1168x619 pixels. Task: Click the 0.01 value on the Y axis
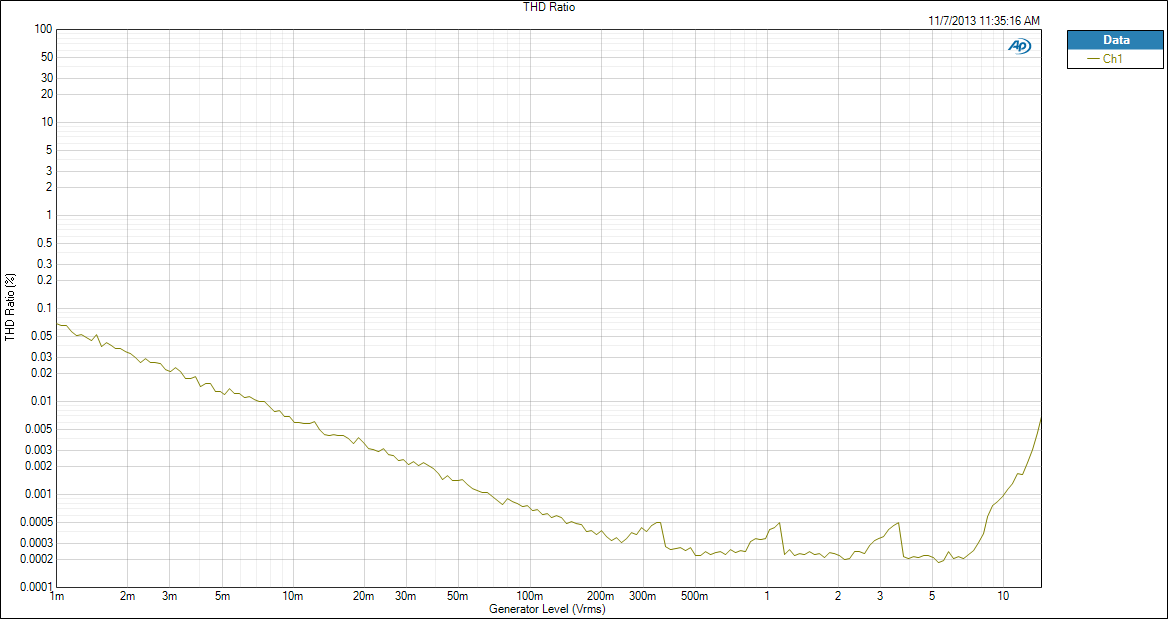(x=42, y=401)
